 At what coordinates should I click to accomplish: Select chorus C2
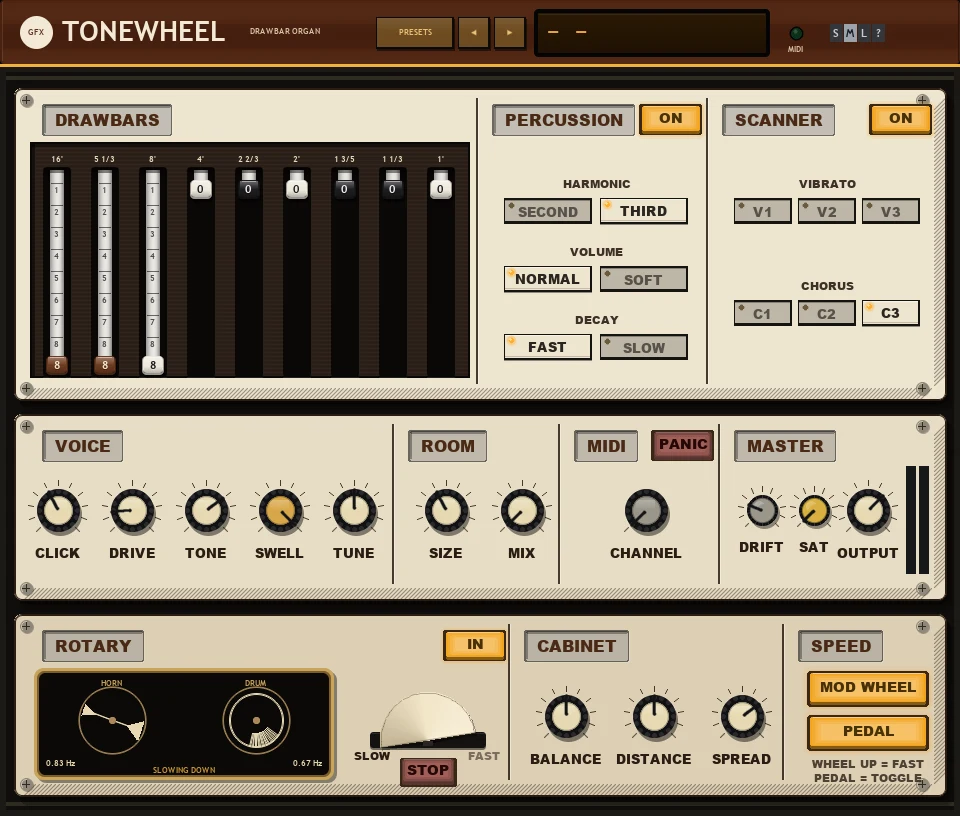[827, 313]
